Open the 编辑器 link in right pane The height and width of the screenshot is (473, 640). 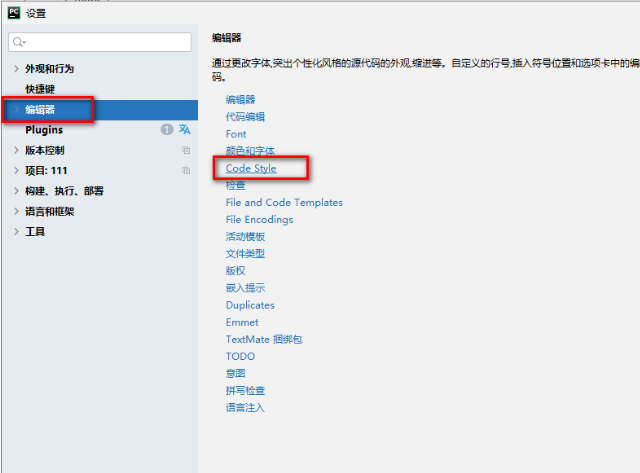coord(240,100)
